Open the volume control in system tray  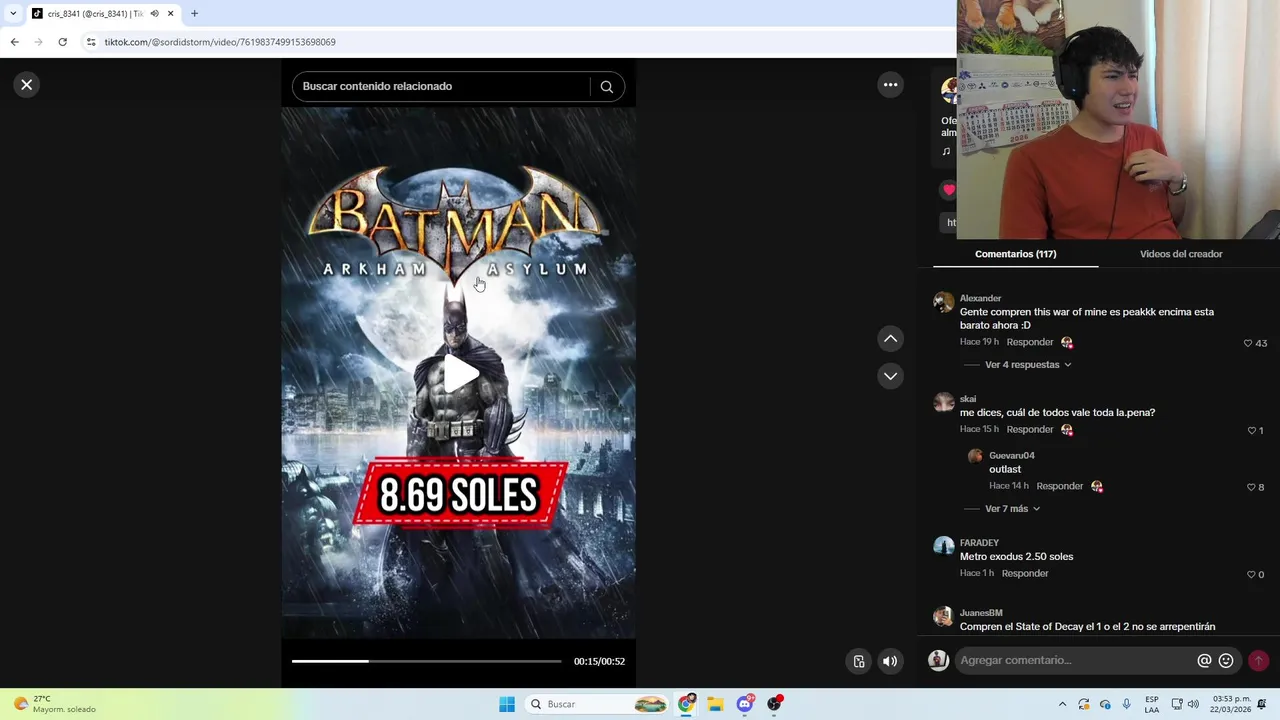[x=1193, y=704]
